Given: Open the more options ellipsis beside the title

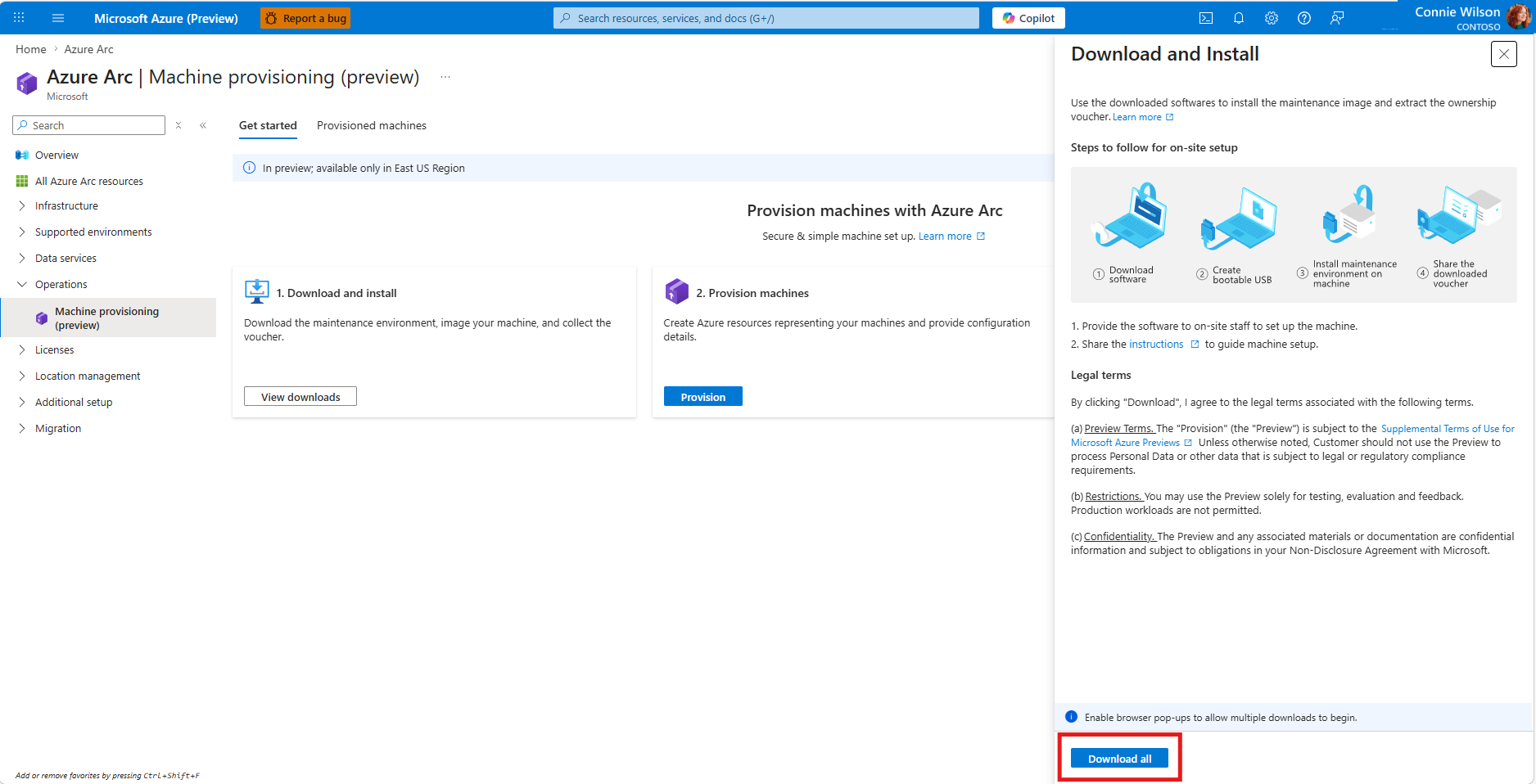Looking at the screenshot, I should [x=445, y=77].
